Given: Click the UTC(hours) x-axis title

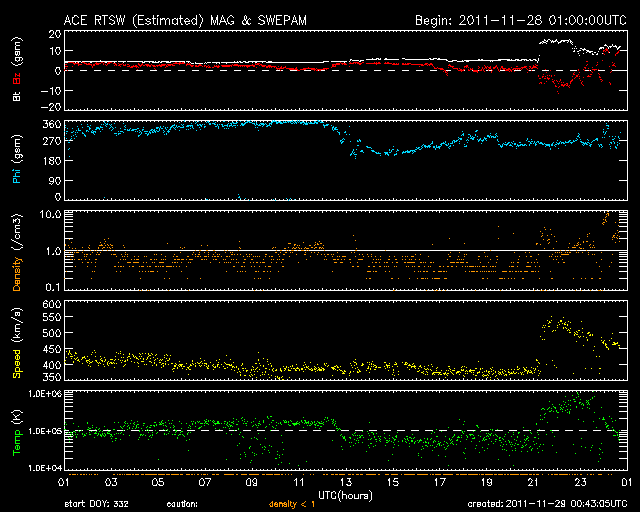Looking at the screenshot, I should click(345, 496).
